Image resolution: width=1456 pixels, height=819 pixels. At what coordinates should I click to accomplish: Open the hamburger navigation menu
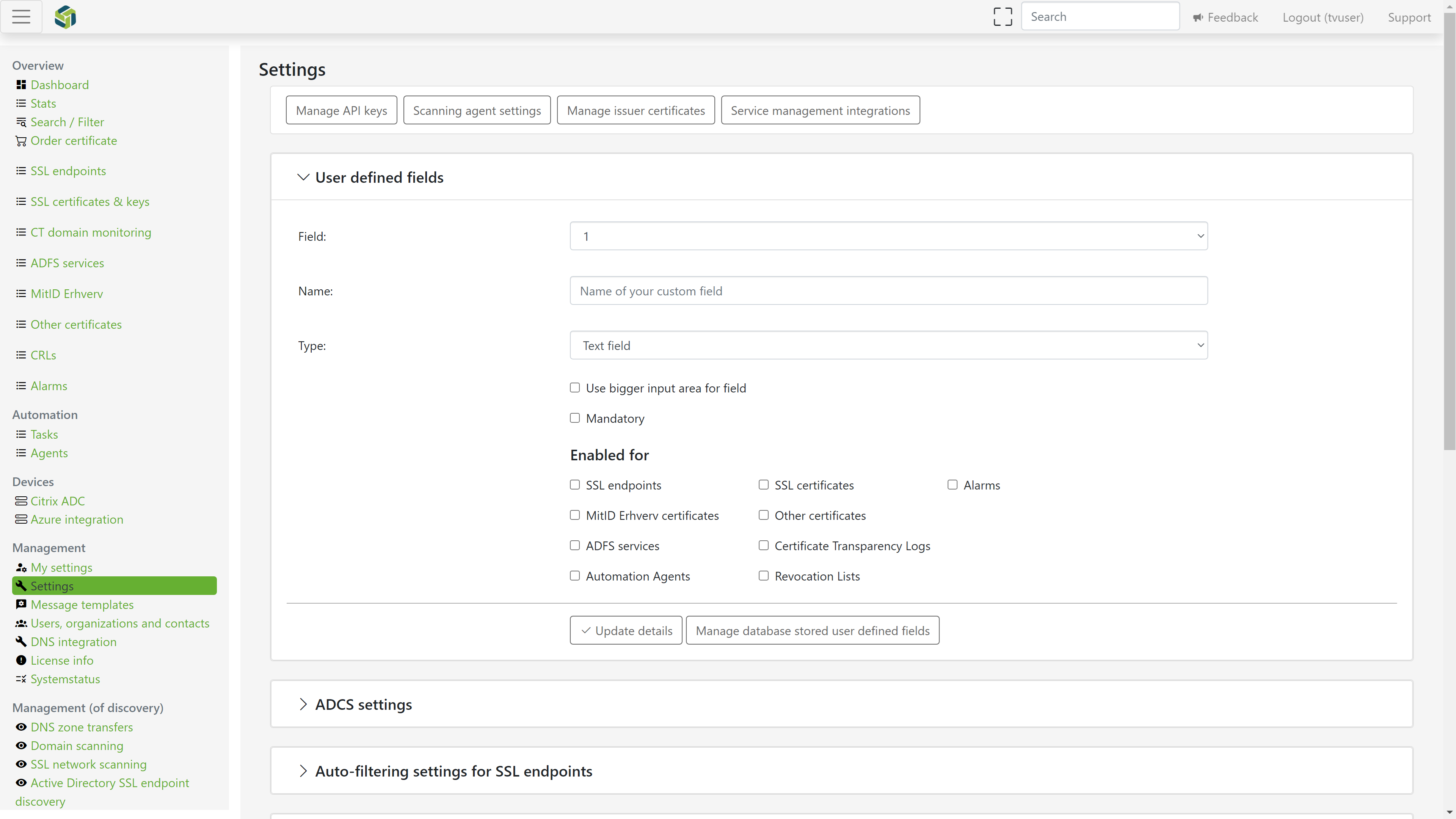tap(21, 17)
